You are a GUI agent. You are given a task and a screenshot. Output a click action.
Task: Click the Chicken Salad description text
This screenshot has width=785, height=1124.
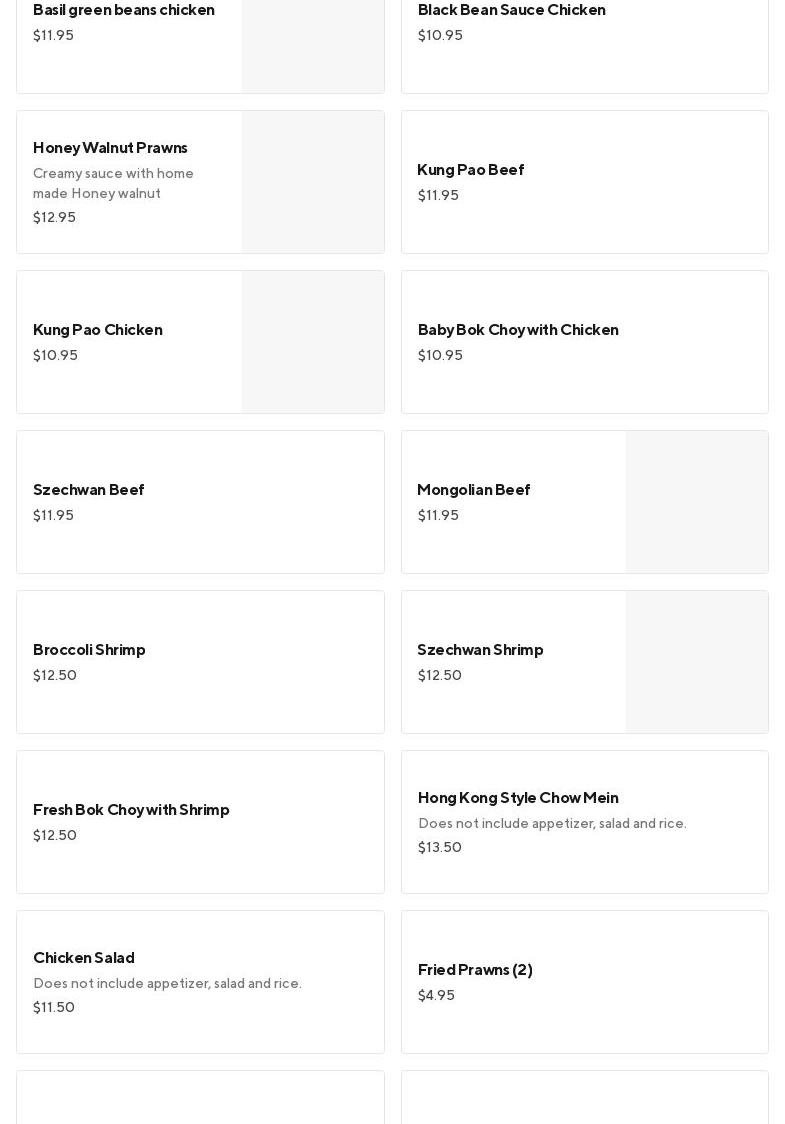(x=167, y=984)
